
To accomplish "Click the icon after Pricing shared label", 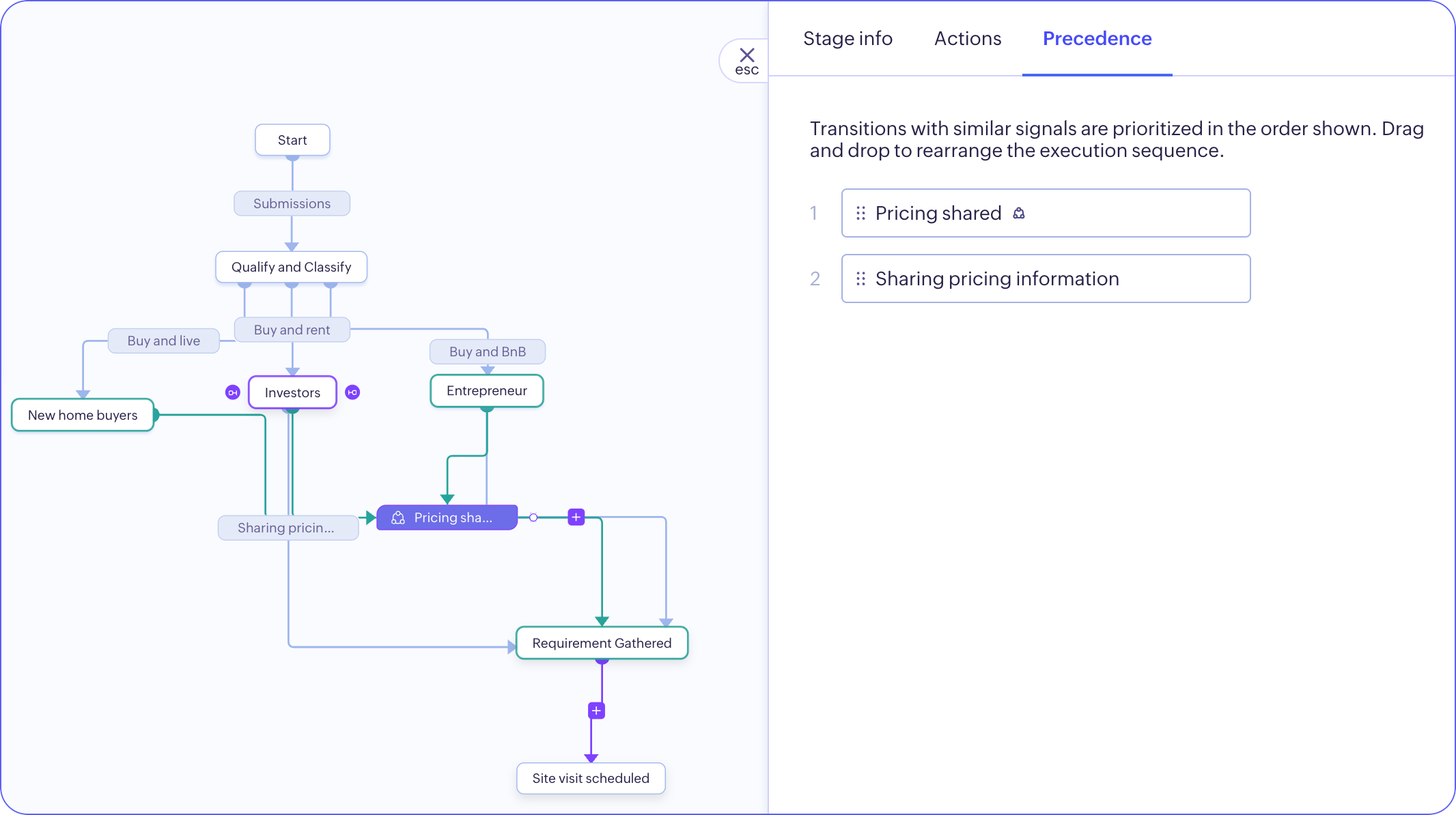I will coord(1019,214).
